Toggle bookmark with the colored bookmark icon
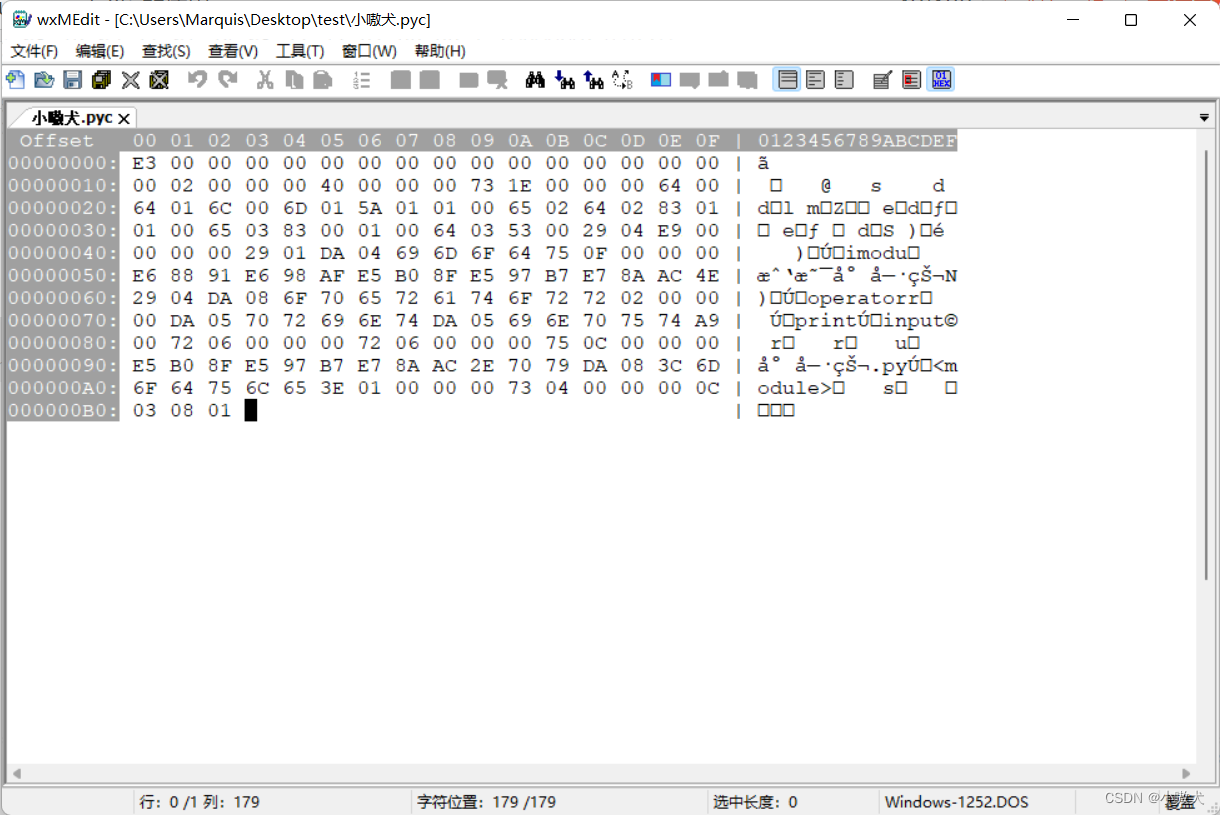The width and height of the screenshot is (1220, 815). pyautogui.click(x=661, y=80)
